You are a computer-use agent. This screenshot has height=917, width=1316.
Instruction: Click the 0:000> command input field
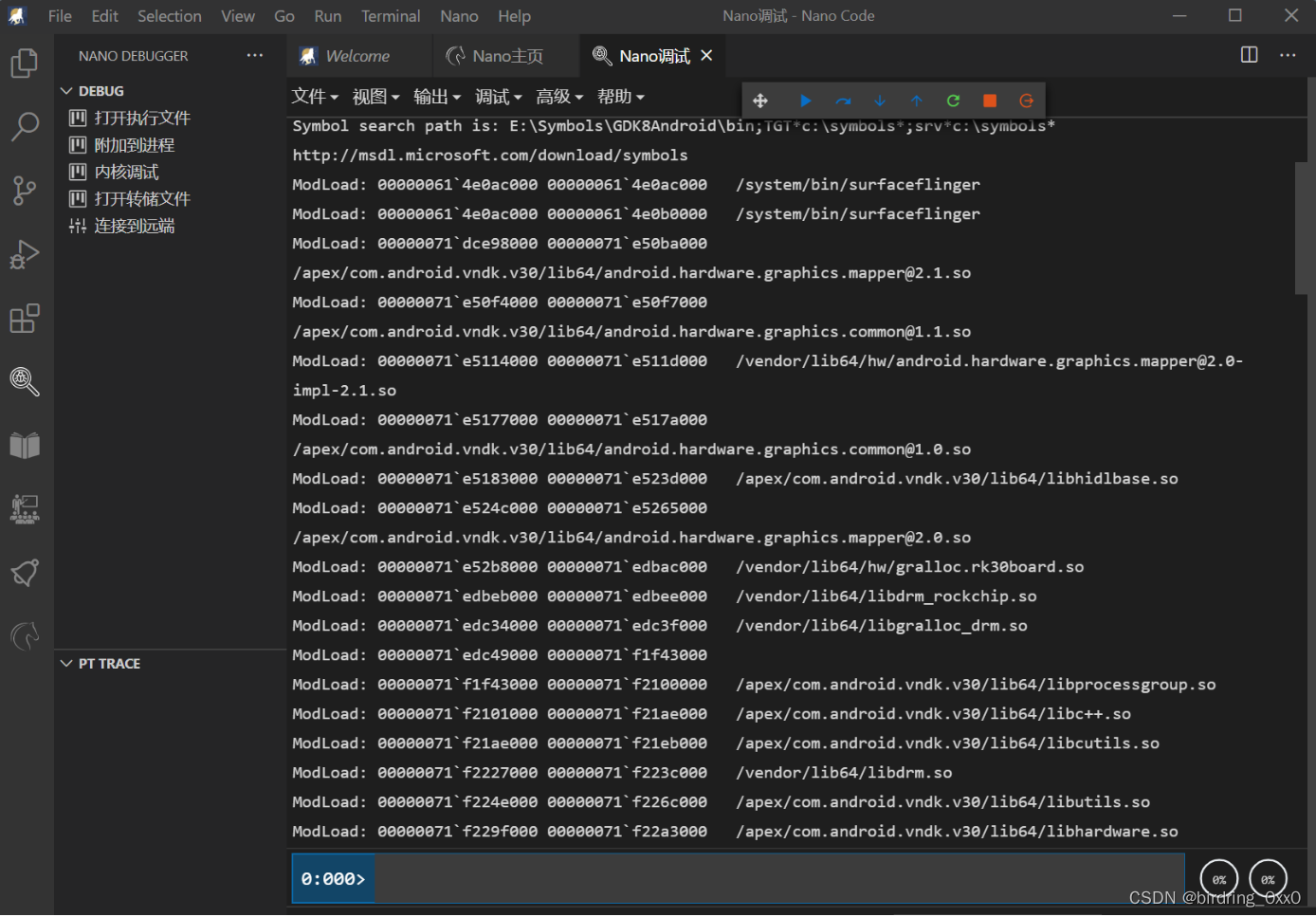[664, 877]
